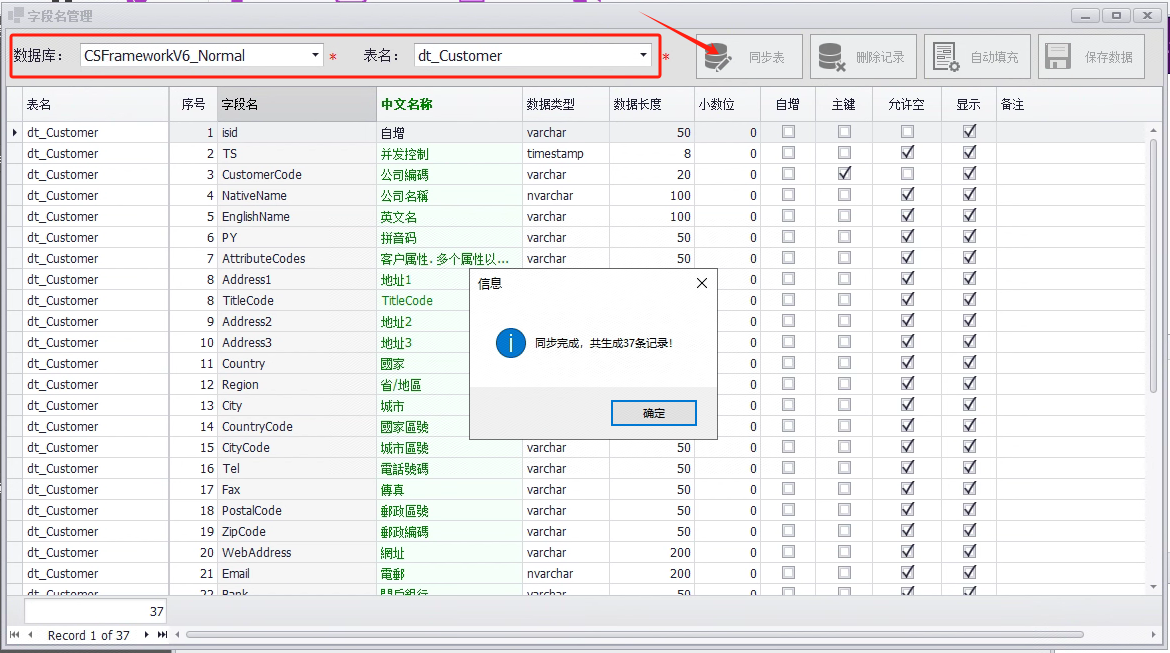This screenshot has width=1170, height=653.
Task: Sort by 序号 column header
Action: (x=193, y=104)
